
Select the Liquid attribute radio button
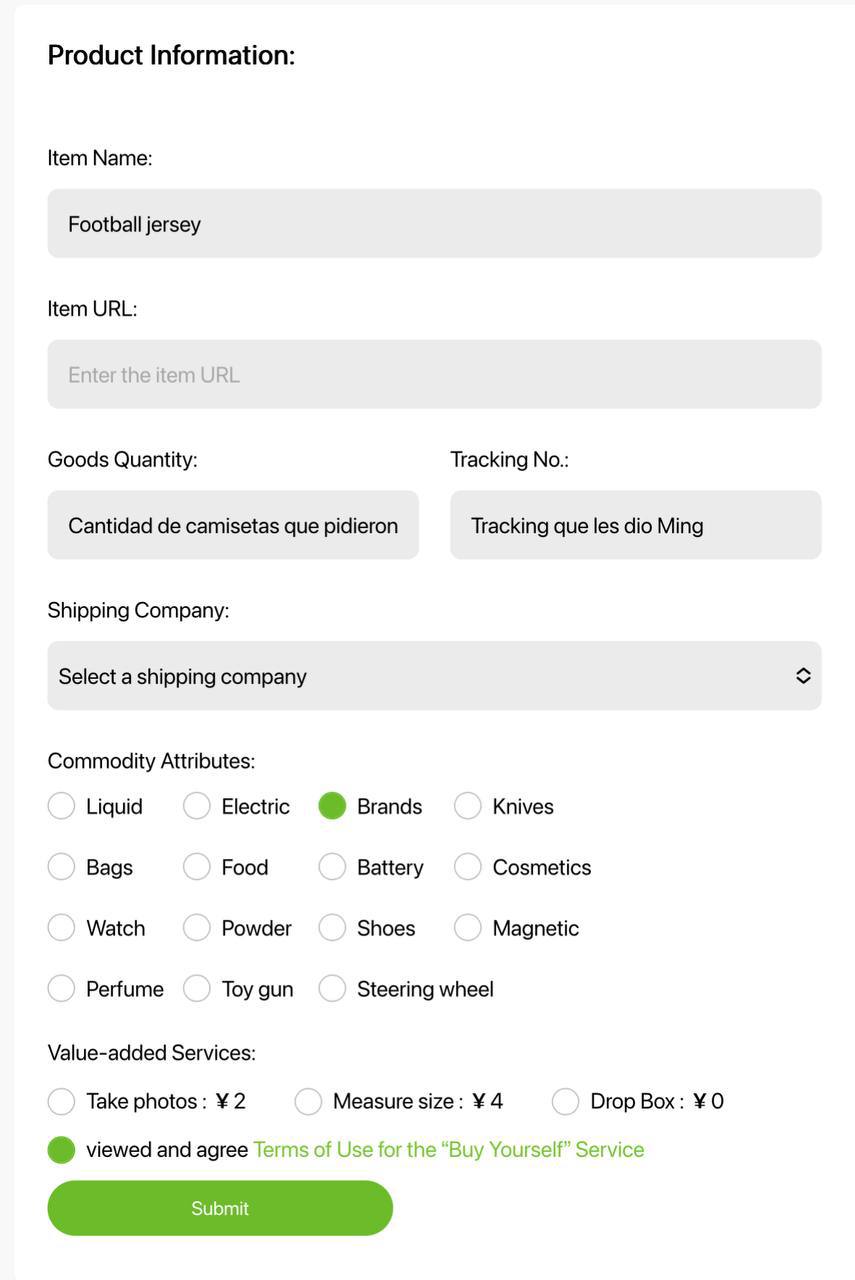pos(62,806)
